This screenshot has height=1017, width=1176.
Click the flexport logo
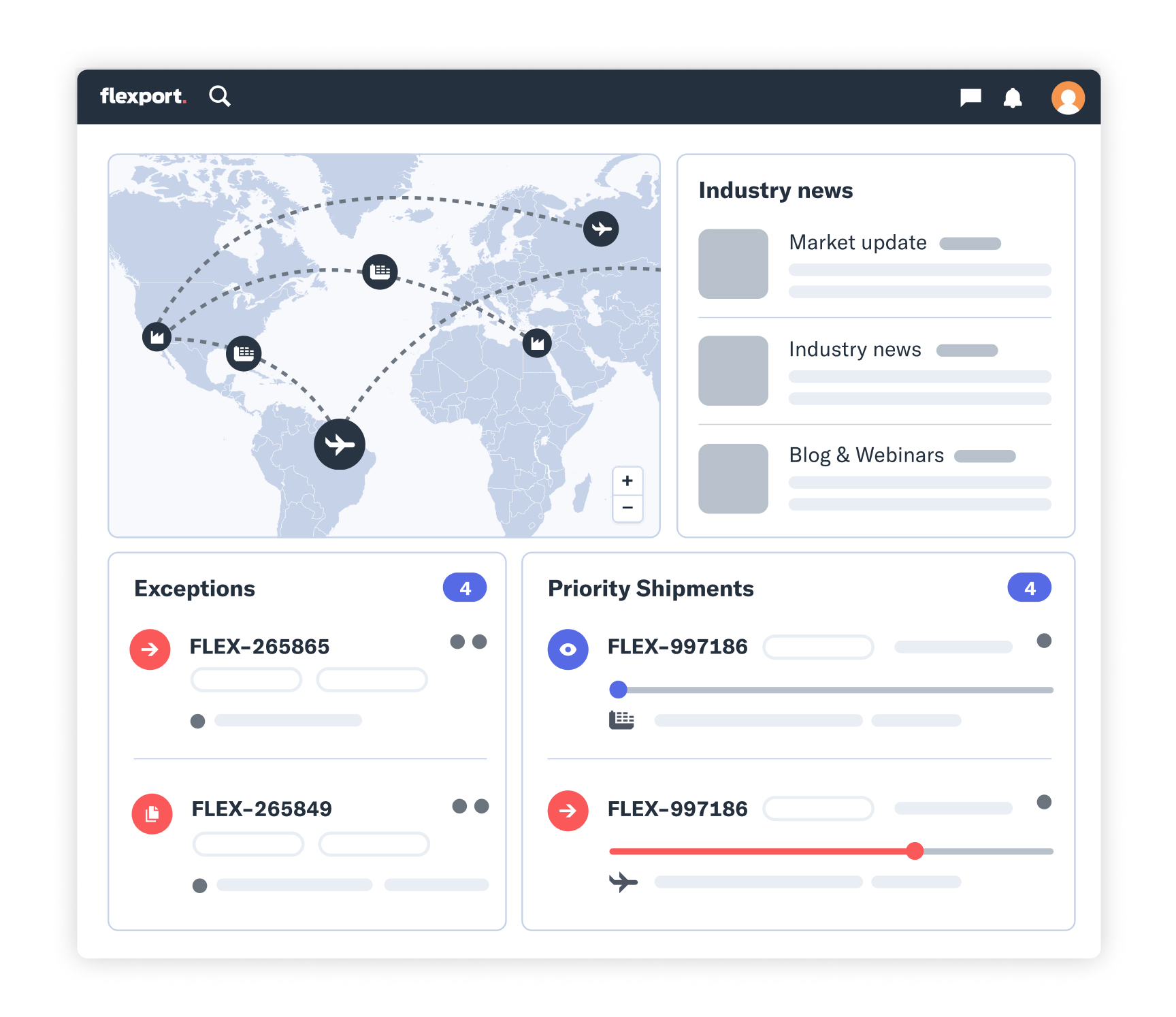(143, 97)
